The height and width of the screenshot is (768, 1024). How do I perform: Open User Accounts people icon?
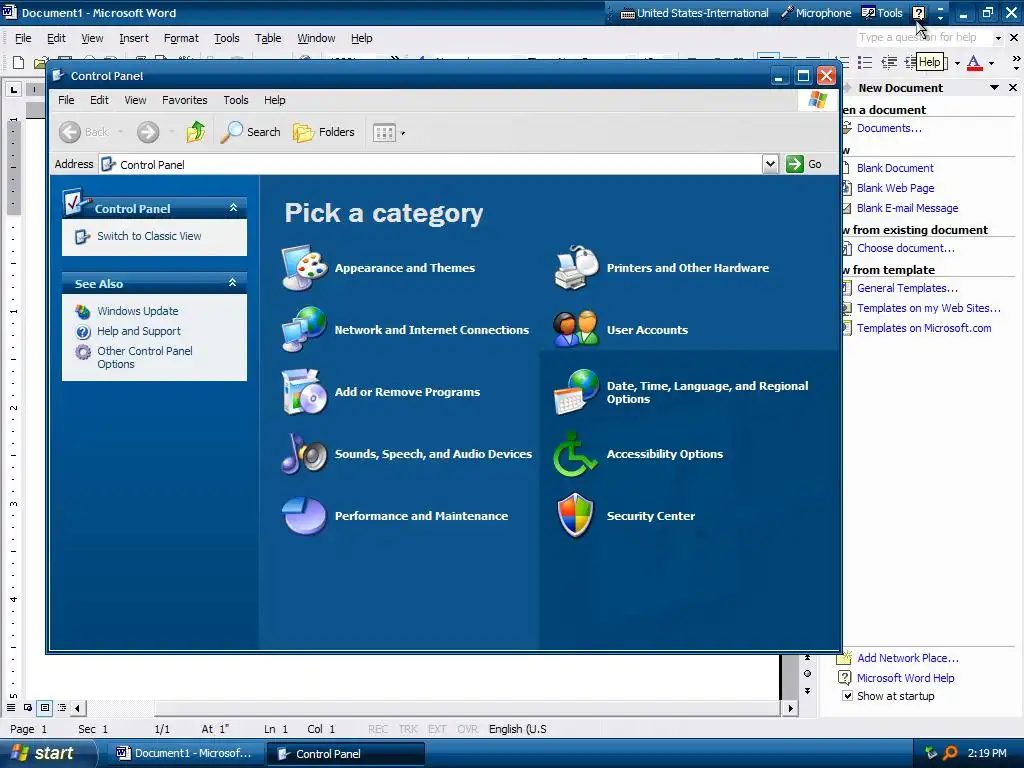tap(576, 329)
